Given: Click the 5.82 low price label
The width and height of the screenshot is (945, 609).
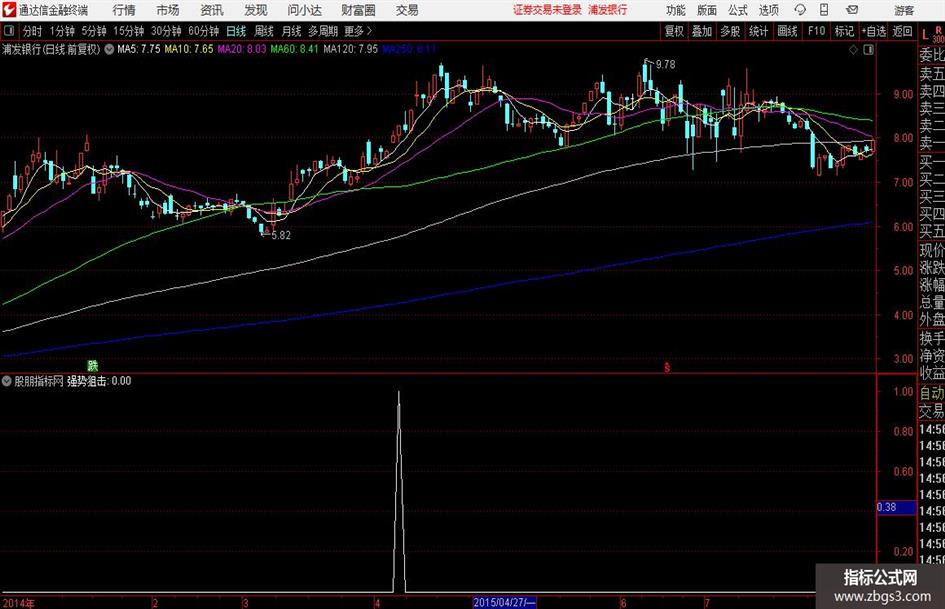Looking at the screenshot, I should click(281, 235).
